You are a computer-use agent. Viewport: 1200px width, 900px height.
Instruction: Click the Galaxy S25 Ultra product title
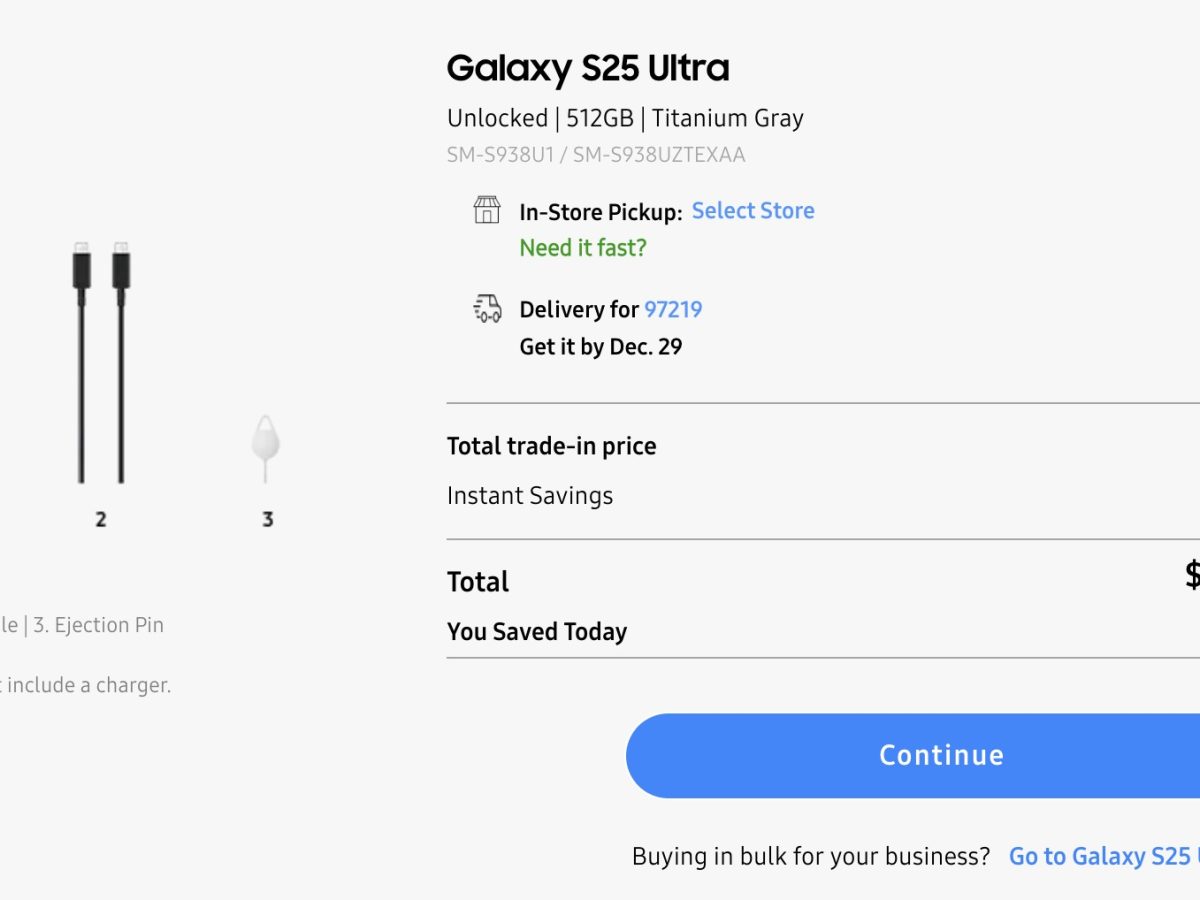[x=588, y=68]
